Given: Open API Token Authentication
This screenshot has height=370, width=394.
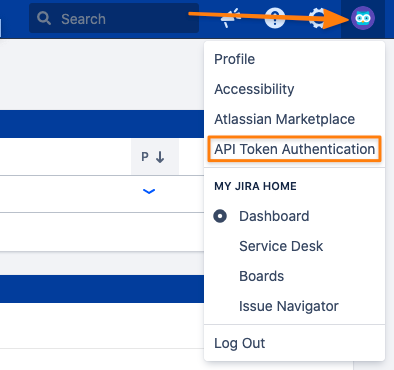Looking at the screenshot, I should pyautogui.click(x=294, y=149).
